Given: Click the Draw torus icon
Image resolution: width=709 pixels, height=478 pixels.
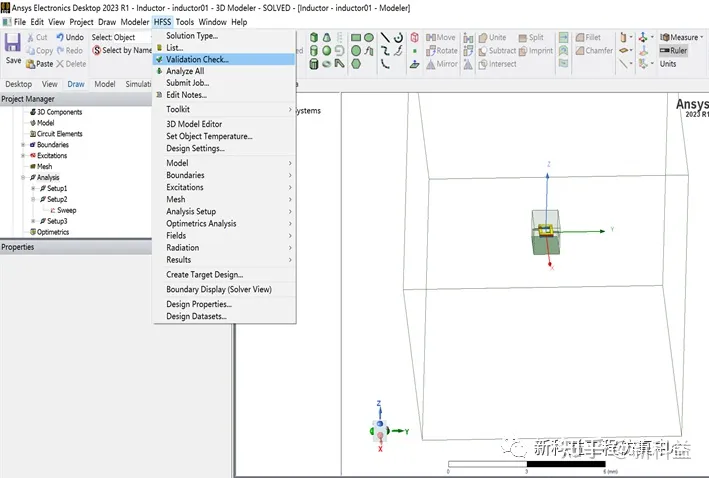Looking at the screenshot, I should click(x=326, y=64).
